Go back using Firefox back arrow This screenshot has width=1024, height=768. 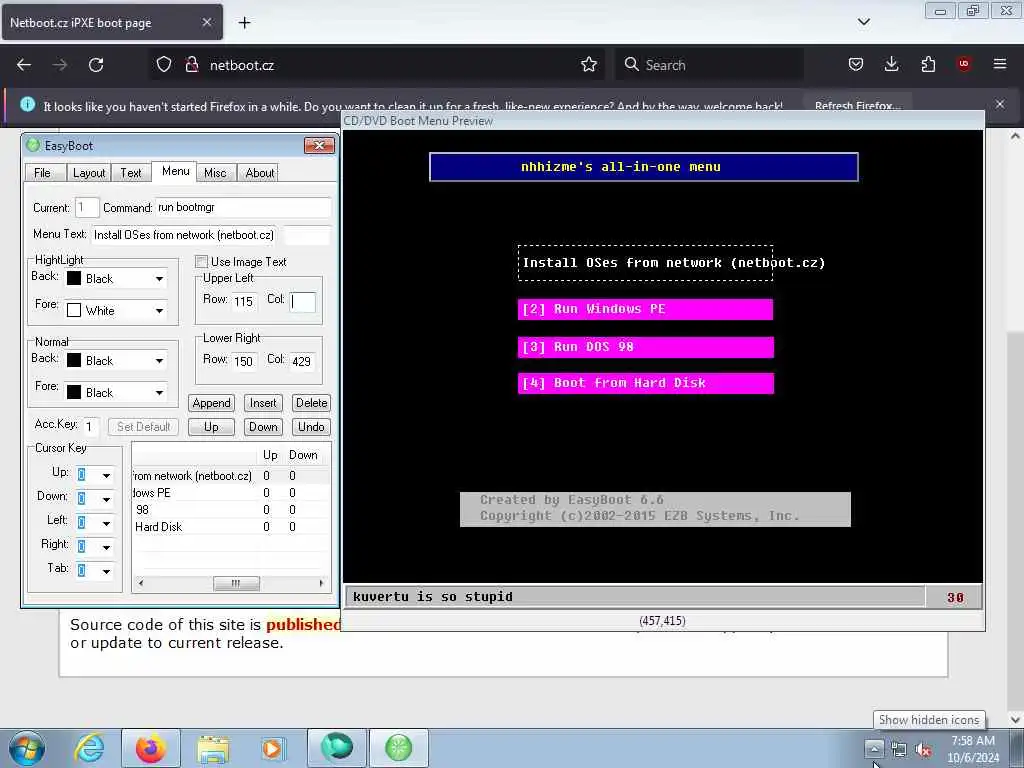(24, 65)
